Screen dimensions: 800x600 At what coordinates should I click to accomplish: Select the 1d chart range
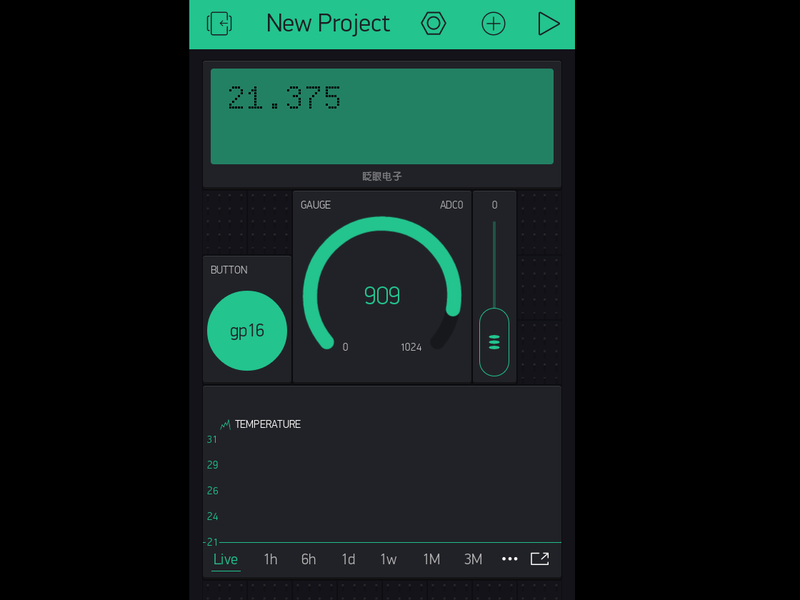(x=348, y=559)
